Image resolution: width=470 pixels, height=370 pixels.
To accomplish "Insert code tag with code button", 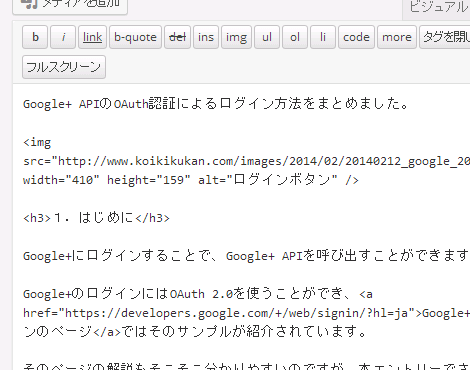I will pos(356,37).
